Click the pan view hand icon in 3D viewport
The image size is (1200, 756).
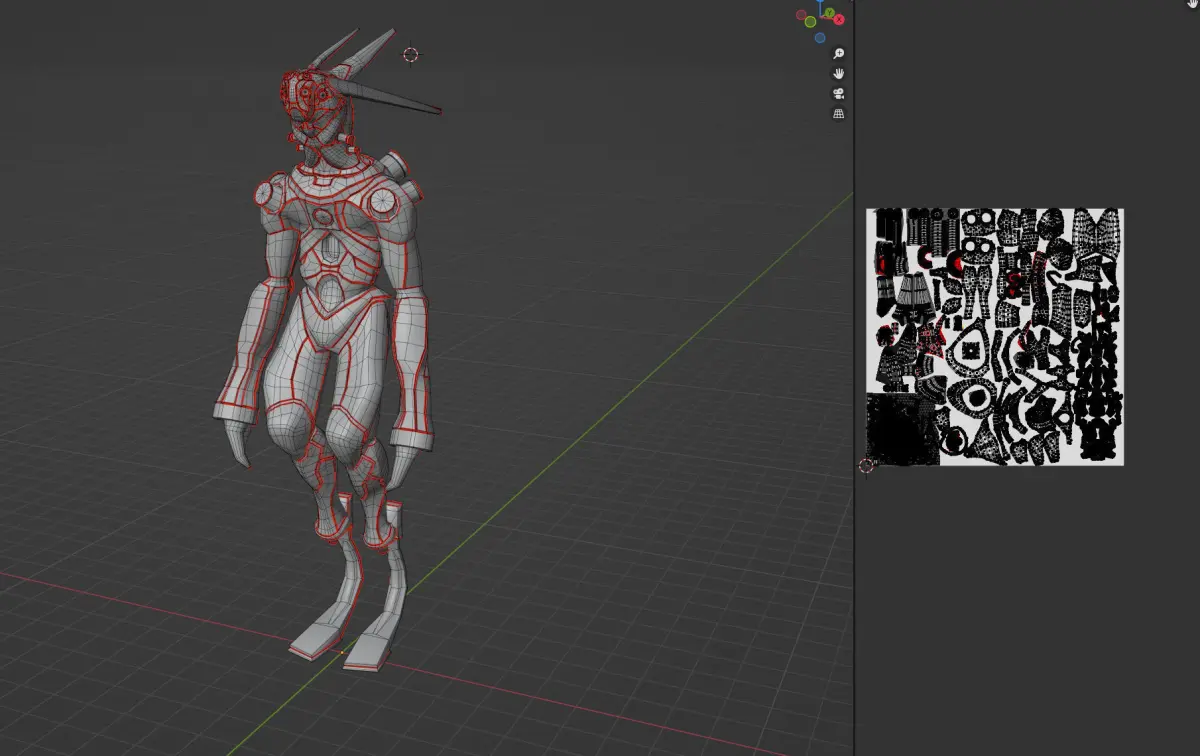pos(839,74)
